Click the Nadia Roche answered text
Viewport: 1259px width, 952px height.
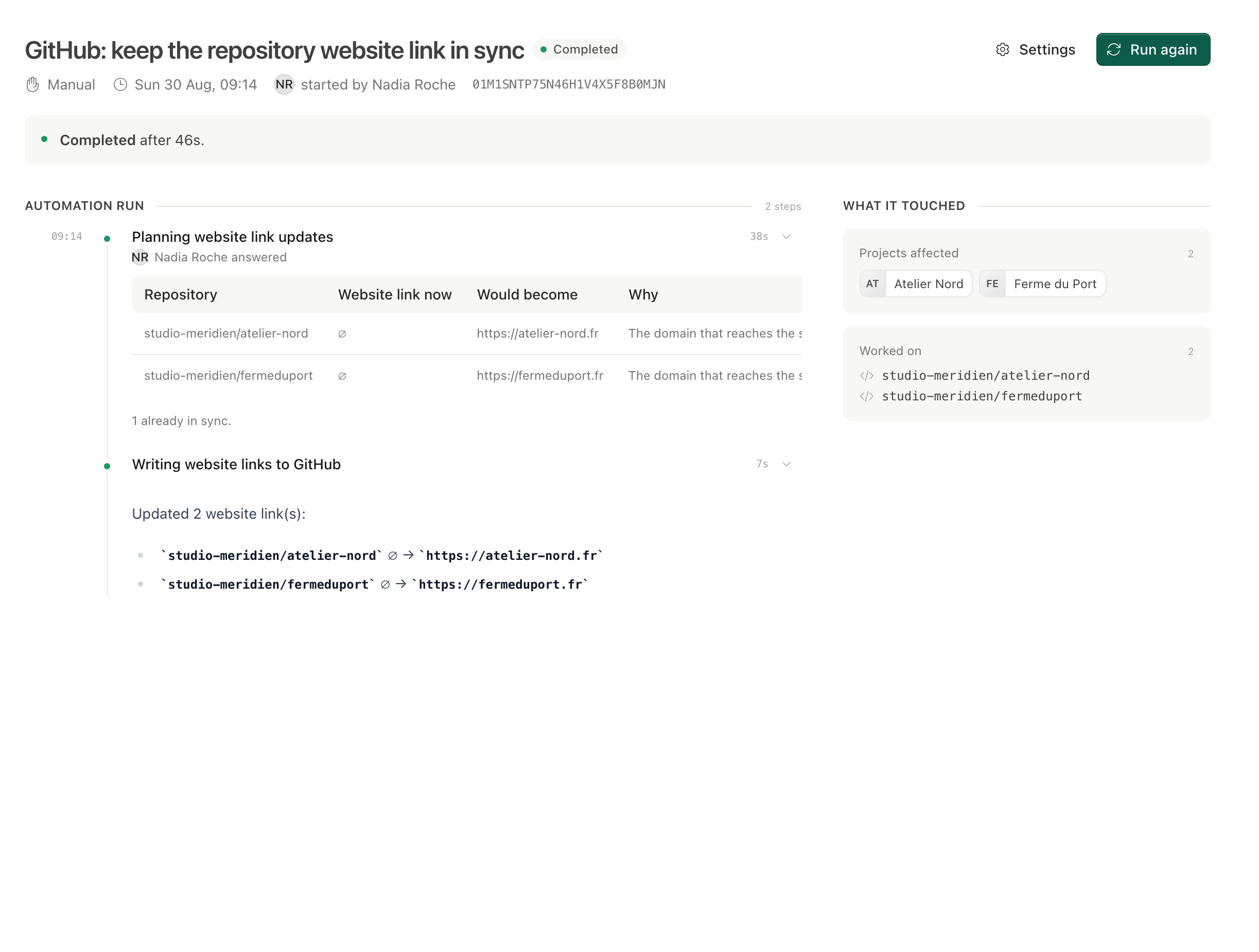tap(220, 257)
